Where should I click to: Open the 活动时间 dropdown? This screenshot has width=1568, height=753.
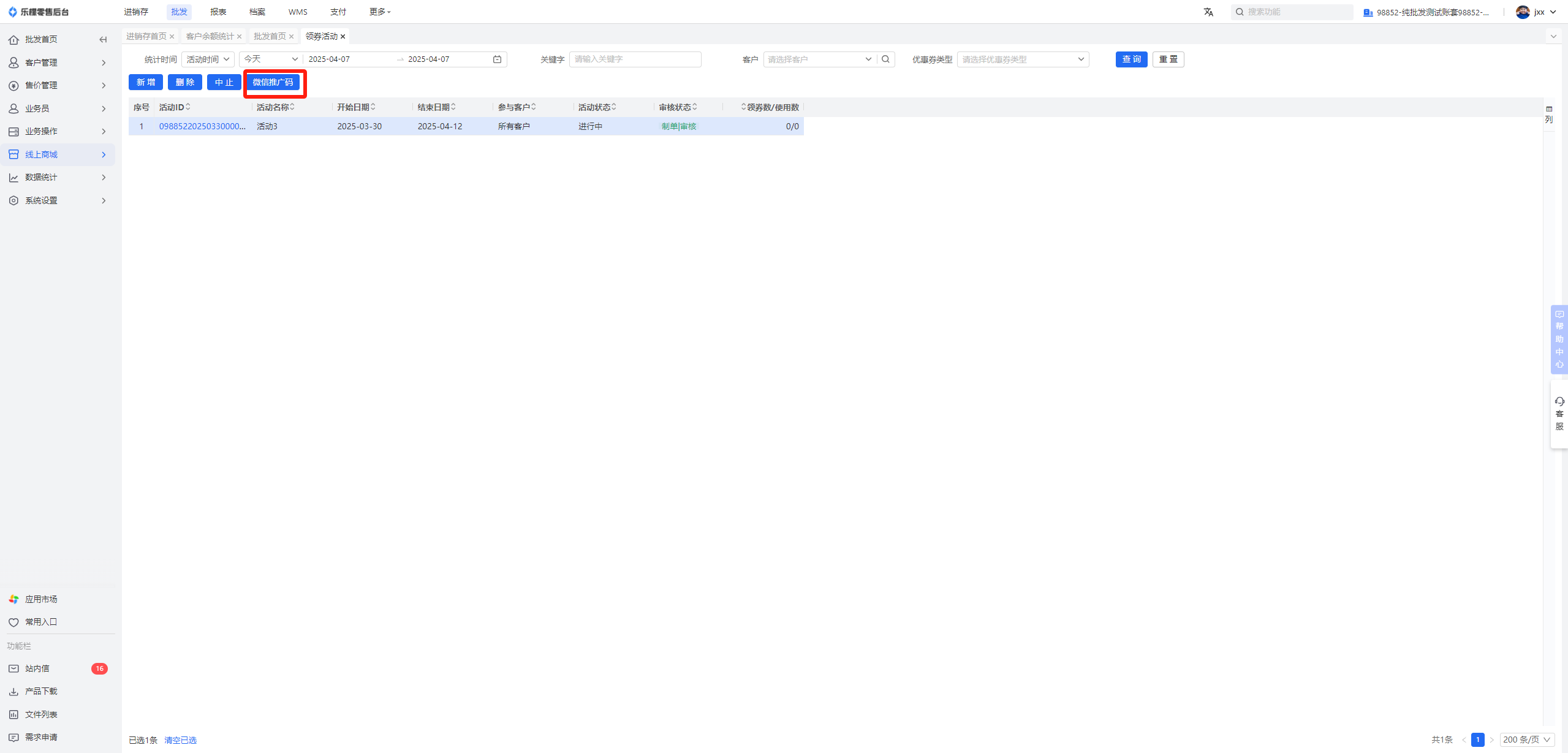click(208, 59)
